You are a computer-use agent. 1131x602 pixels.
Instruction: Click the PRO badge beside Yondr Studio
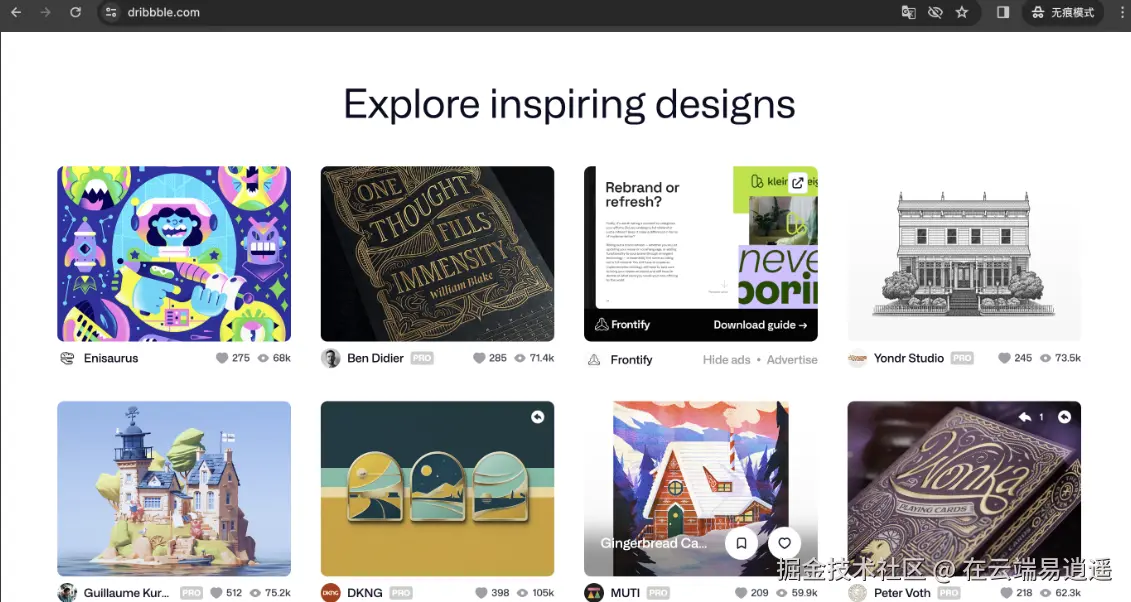tap(962, 358)
